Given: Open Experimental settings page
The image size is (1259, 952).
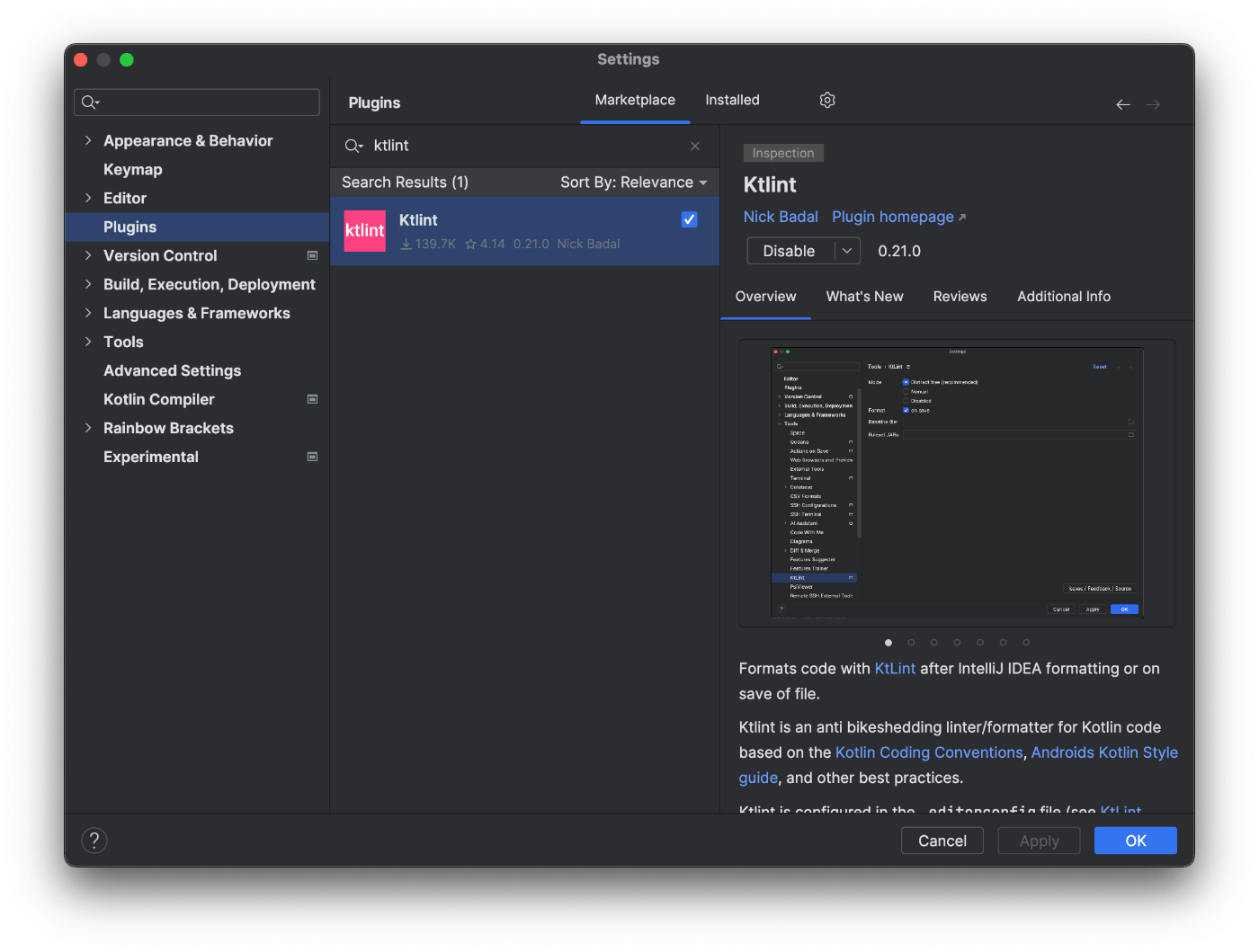Looking at the screenshot, I should [197, 457].
